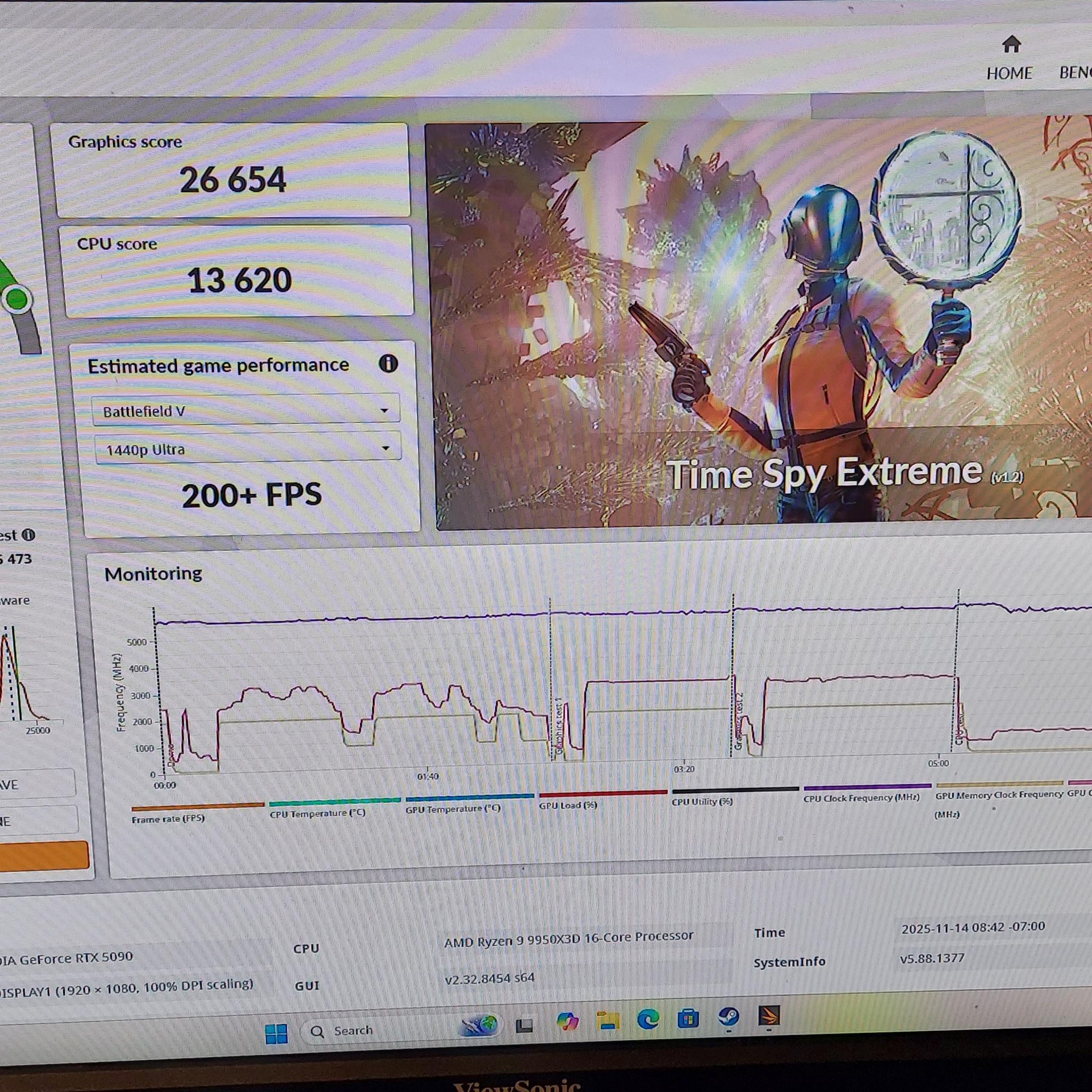Click the house icon above HOME
Screen dimensions: 1092x1092
(1011, 44)
